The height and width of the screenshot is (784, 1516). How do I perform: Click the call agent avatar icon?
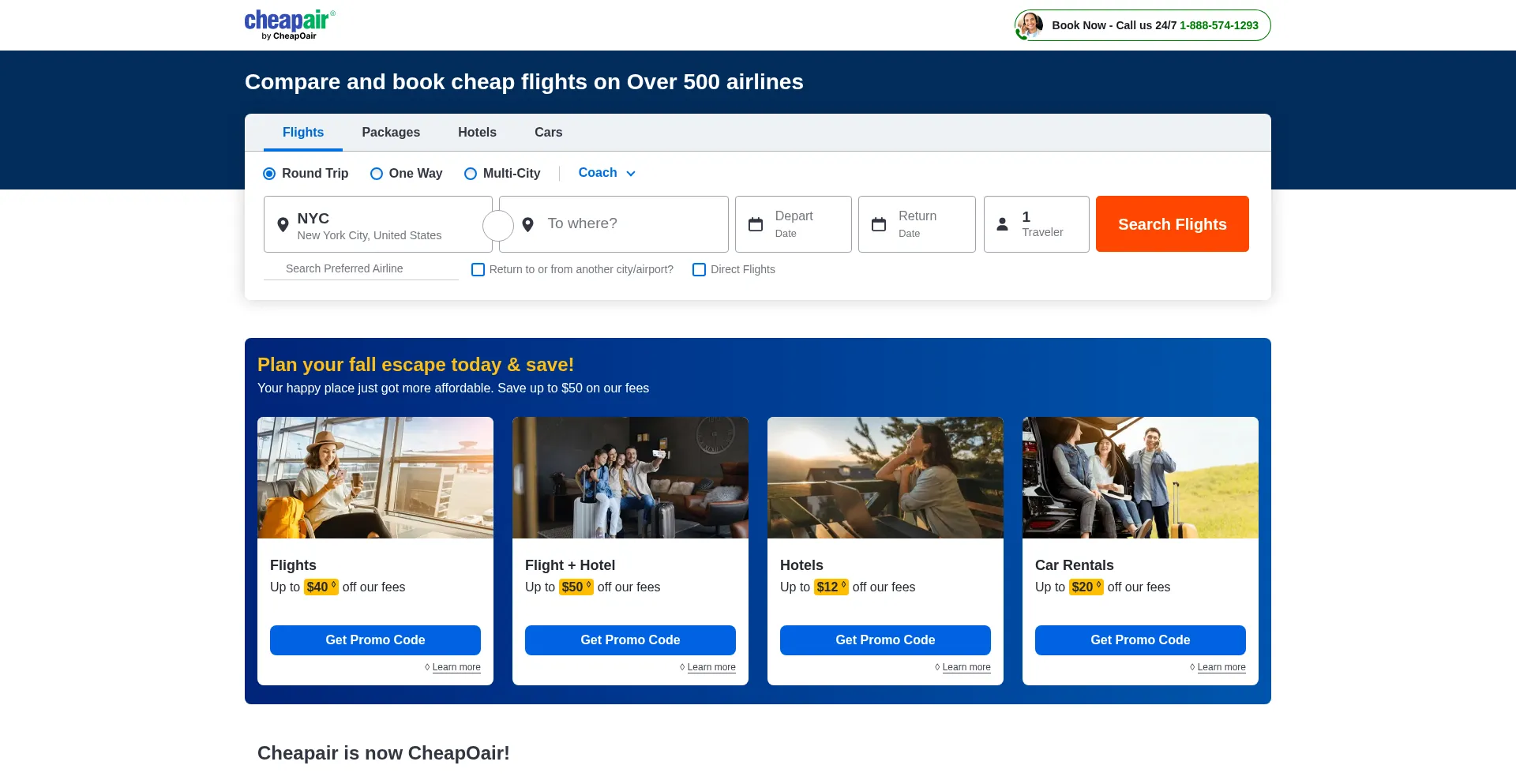point(1030,25)
